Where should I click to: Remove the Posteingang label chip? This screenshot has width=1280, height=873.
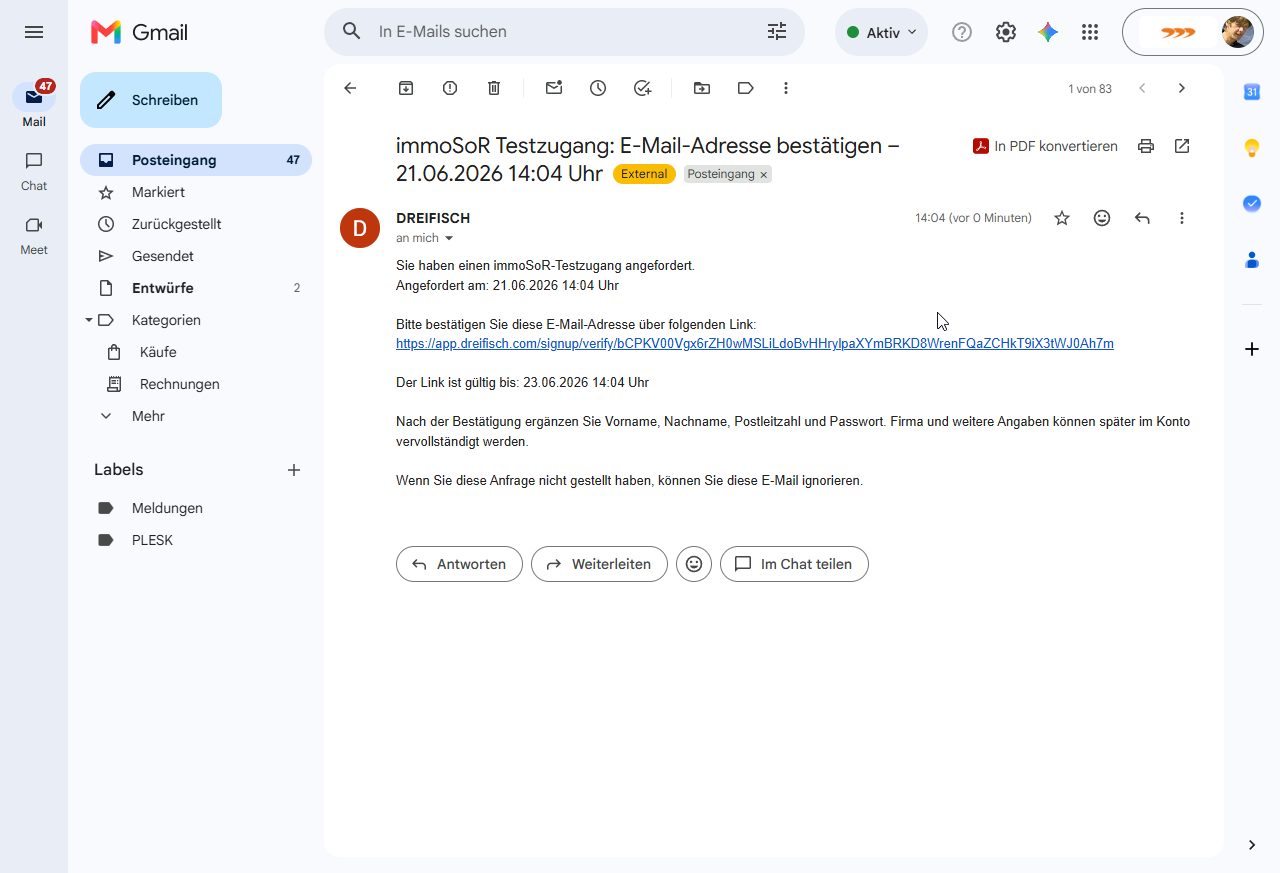click(x=764, y=175)
